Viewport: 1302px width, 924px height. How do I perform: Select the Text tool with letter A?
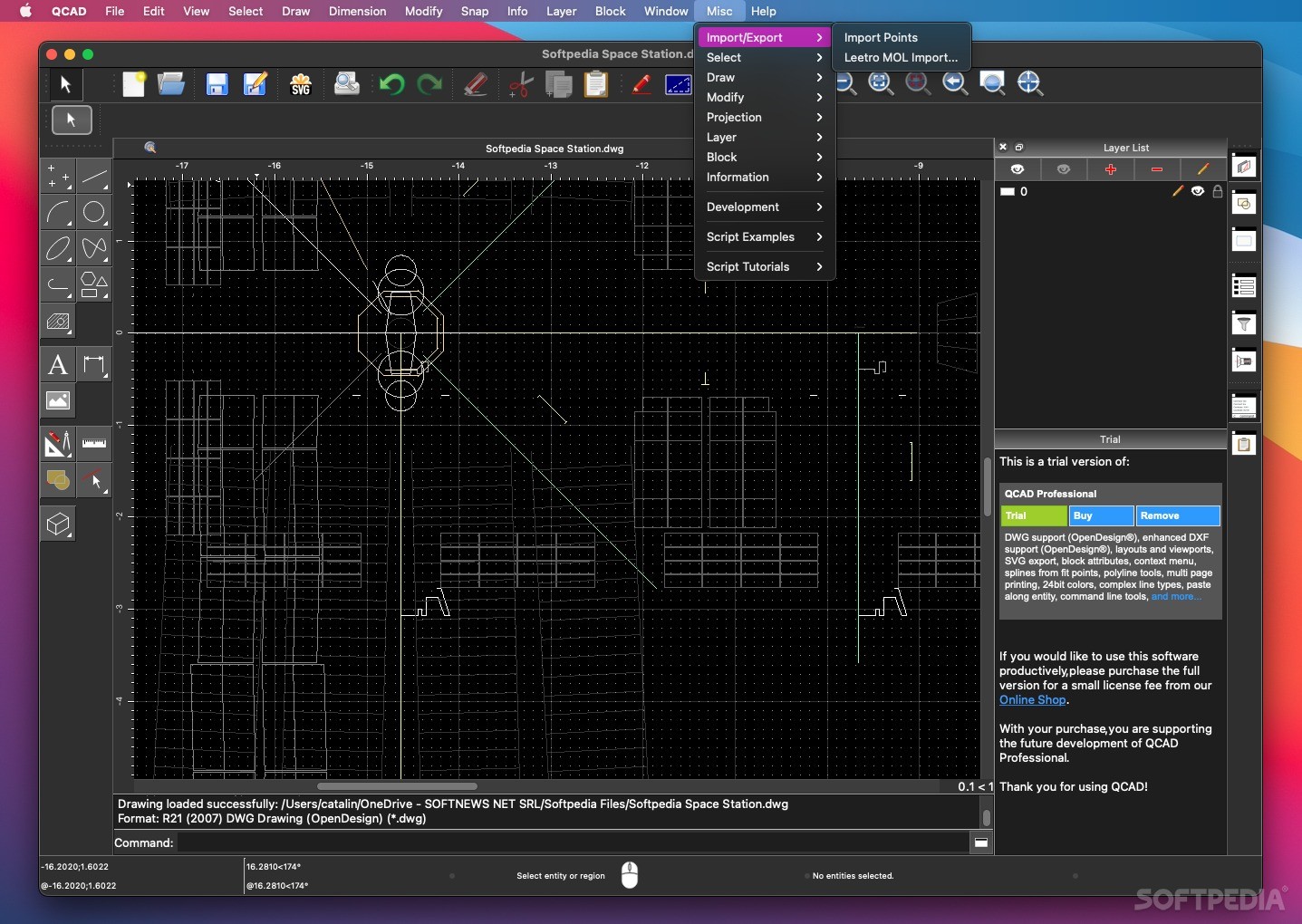[58, 365]
